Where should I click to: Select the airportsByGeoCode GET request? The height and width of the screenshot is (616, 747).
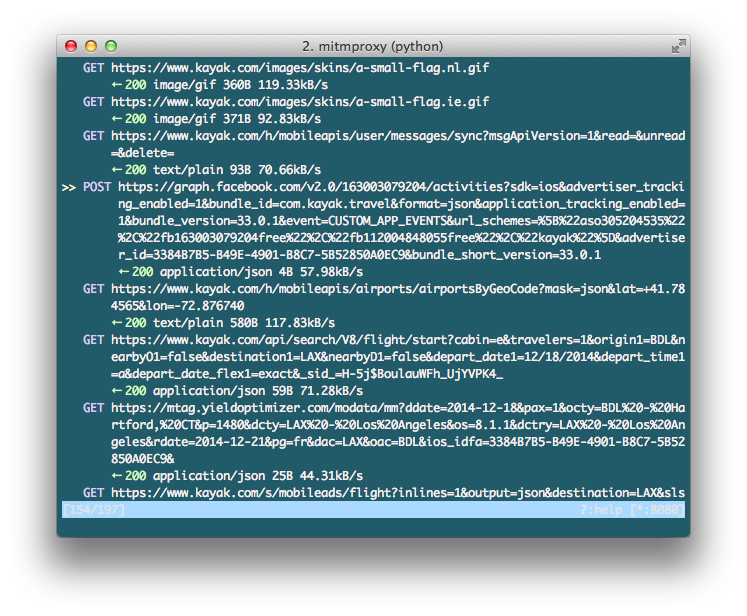click(x=384, y=297)
